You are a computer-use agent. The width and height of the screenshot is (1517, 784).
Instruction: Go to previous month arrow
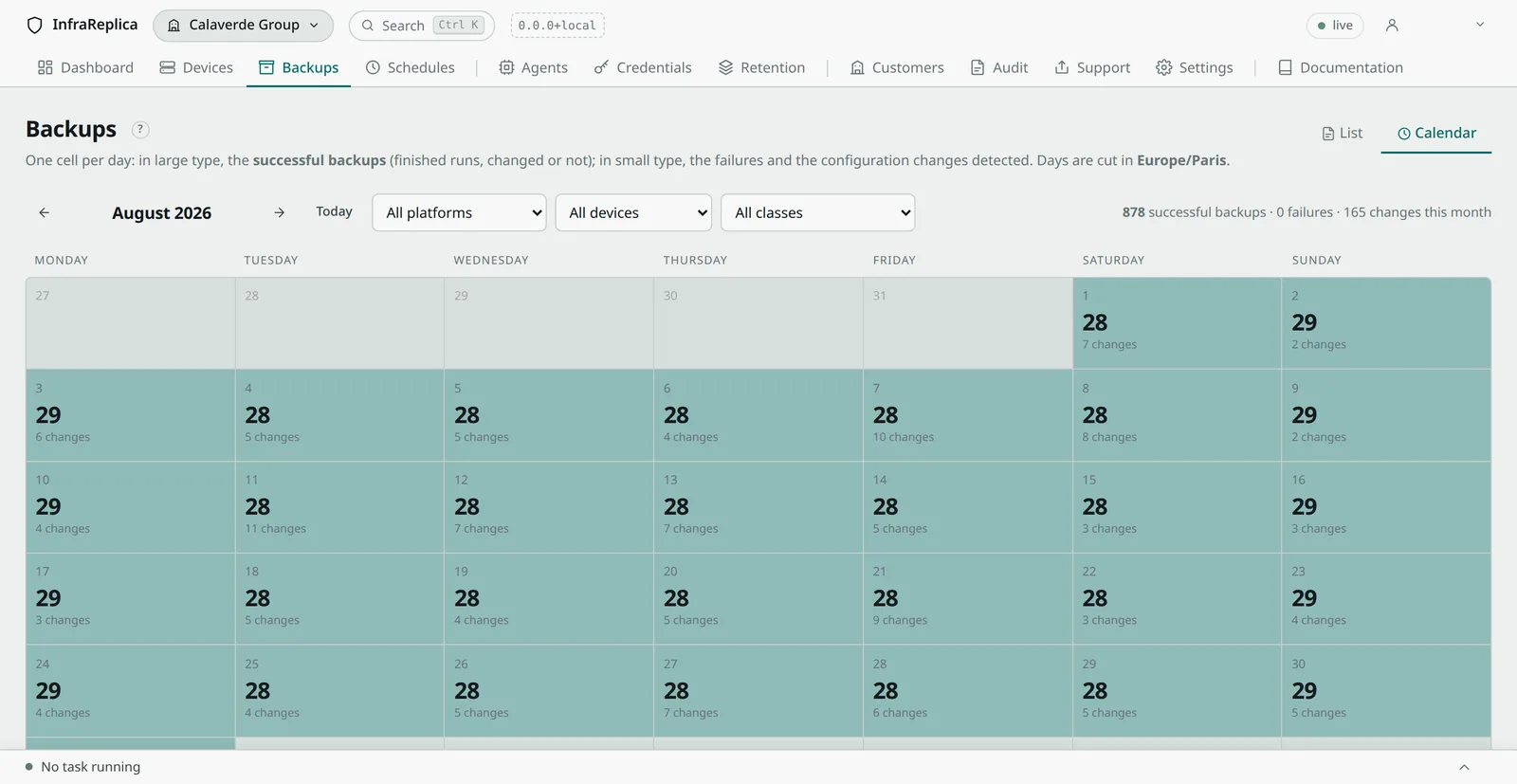(44, 212)
